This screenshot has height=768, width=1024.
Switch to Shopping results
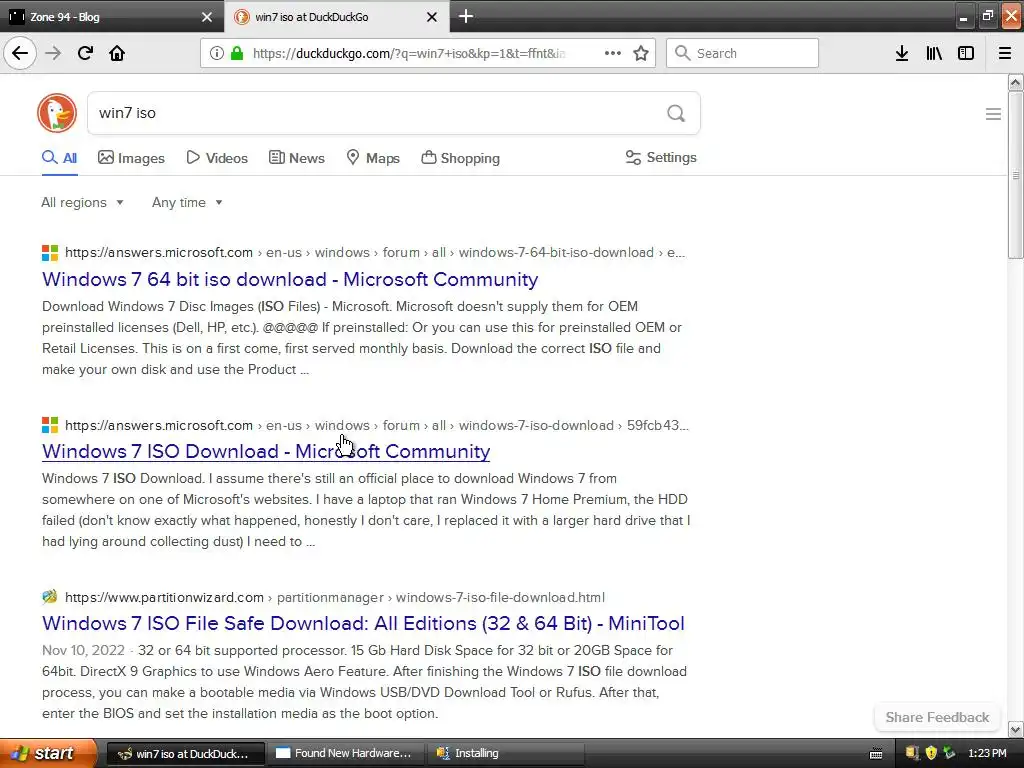[x=460, y=158]
